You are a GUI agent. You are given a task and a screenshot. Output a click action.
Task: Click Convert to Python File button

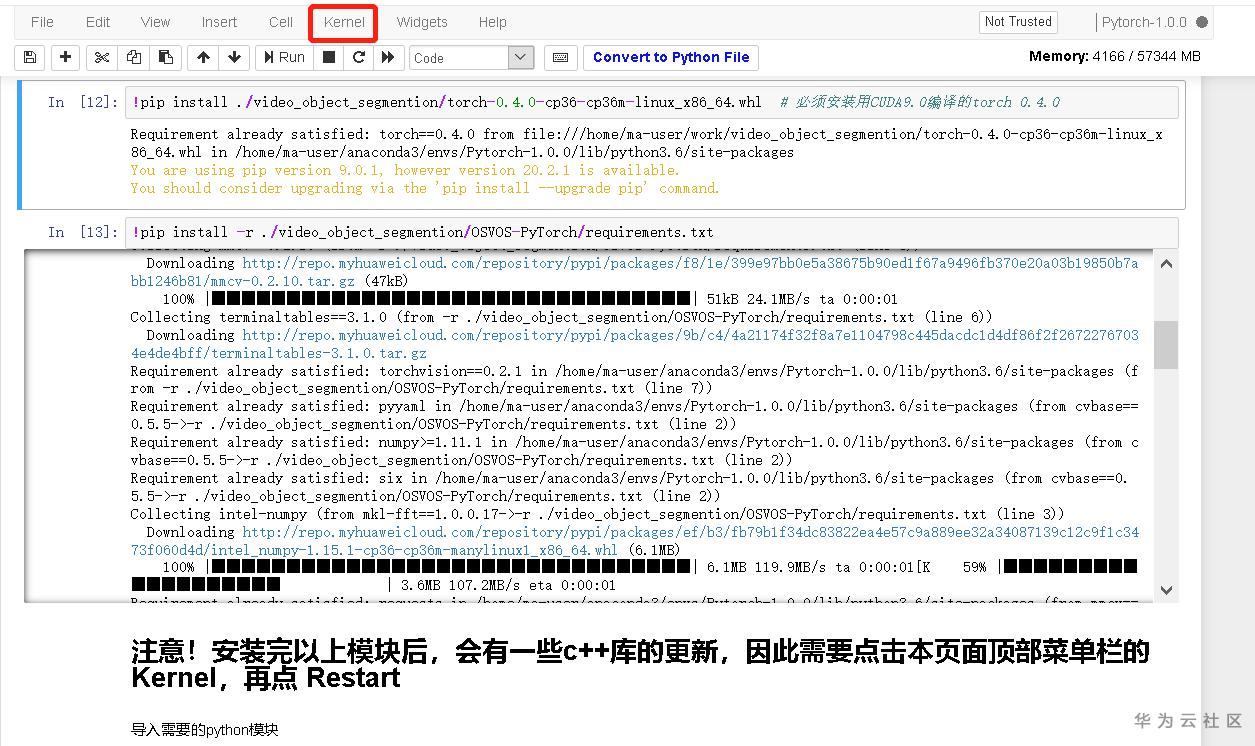click(x=671, y=57)
